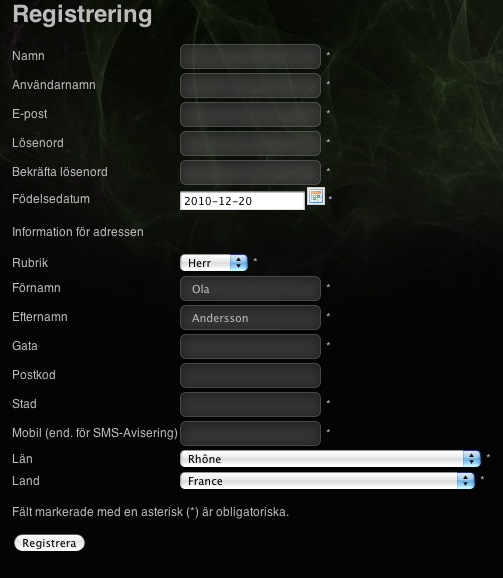Viewport: 503px width, 578px height.
Task: Click the Bekräfta lösenord label
Action: click(60, 172)
